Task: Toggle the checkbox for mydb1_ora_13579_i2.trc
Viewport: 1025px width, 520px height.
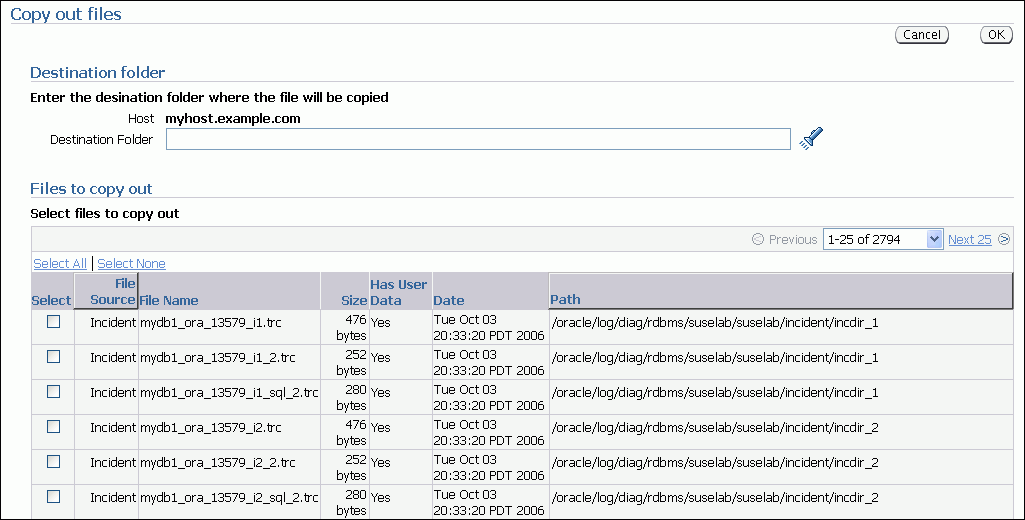Action: click(54, 427)
